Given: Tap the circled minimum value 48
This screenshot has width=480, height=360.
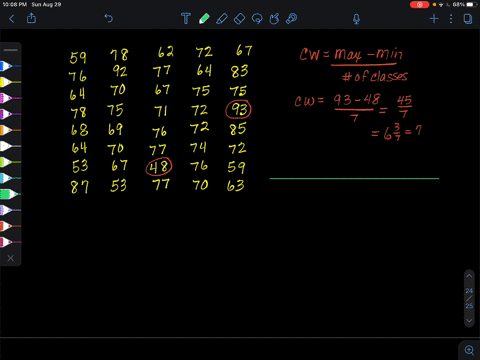Looking at the screenshot, I should 159,167.
